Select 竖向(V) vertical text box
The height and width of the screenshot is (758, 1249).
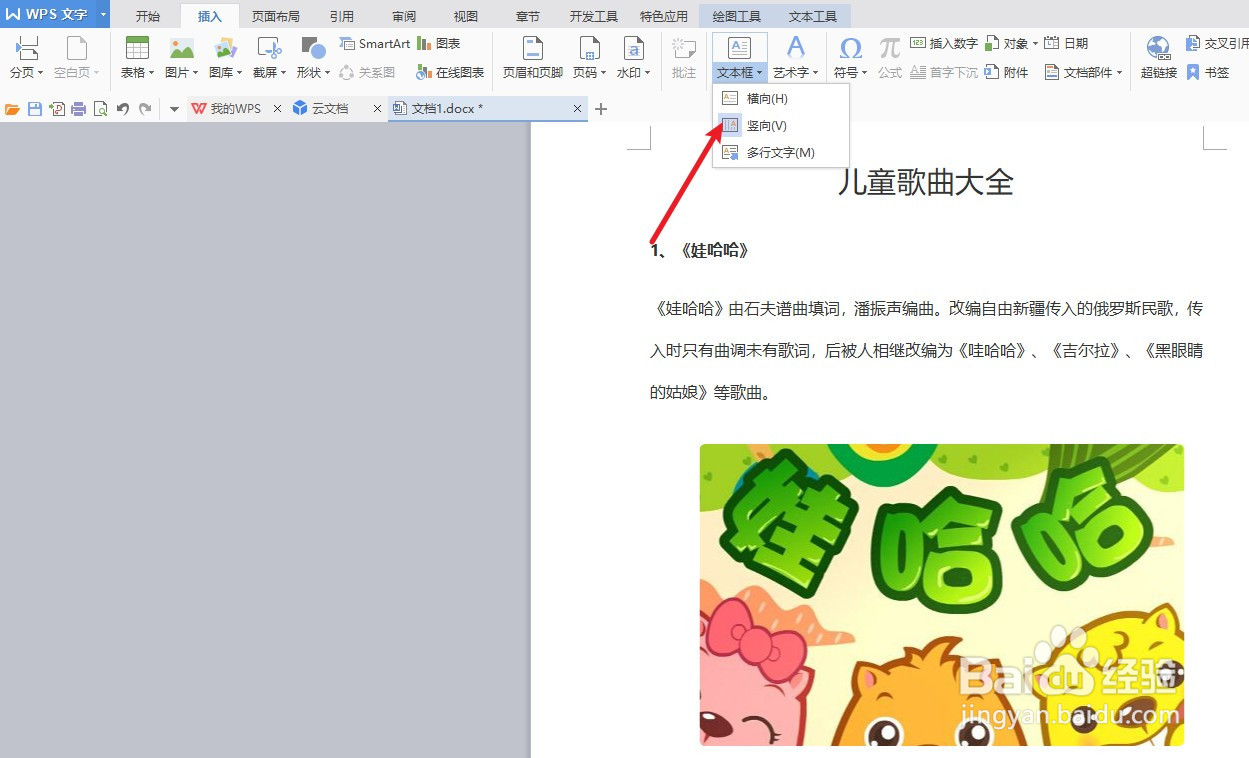pos(780,126)
